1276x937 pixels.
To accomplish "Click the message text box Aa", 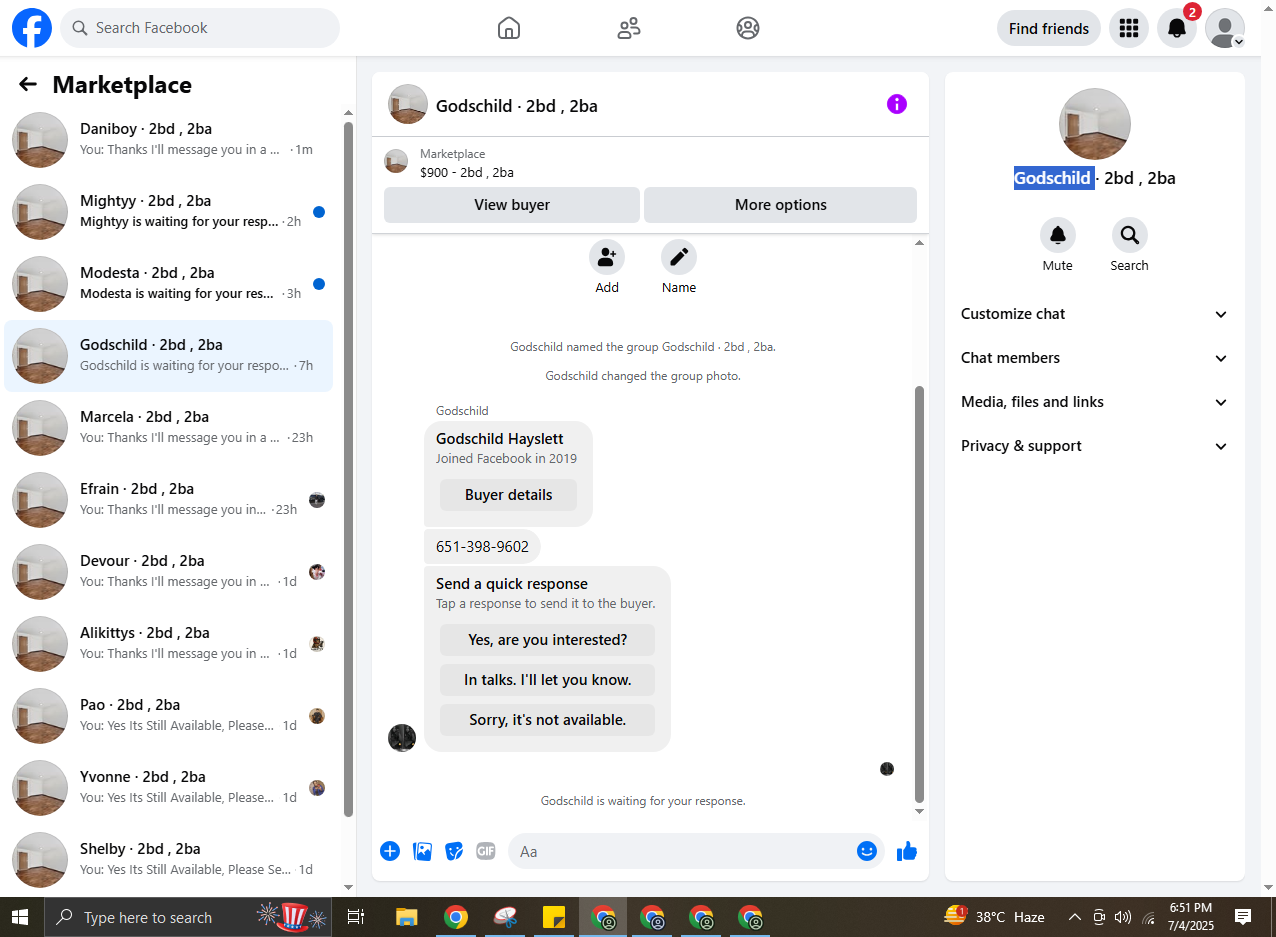I will point(696,851).
